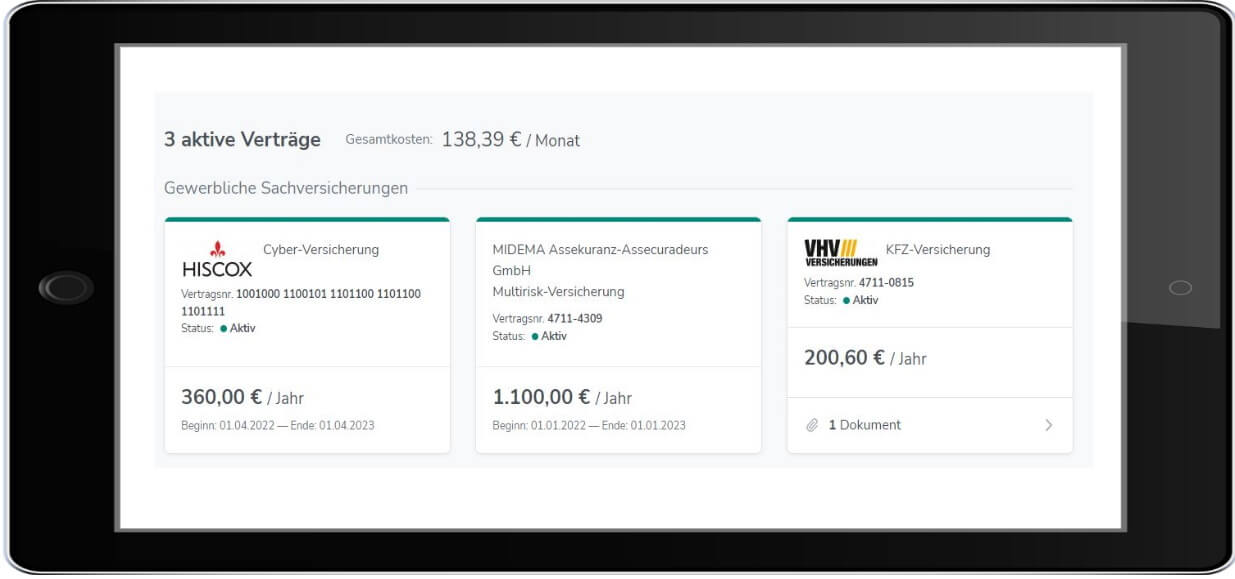The image size is (1235, 579).
Task: Click the Hiscox logo on the first card
Action: coord(217,259)
